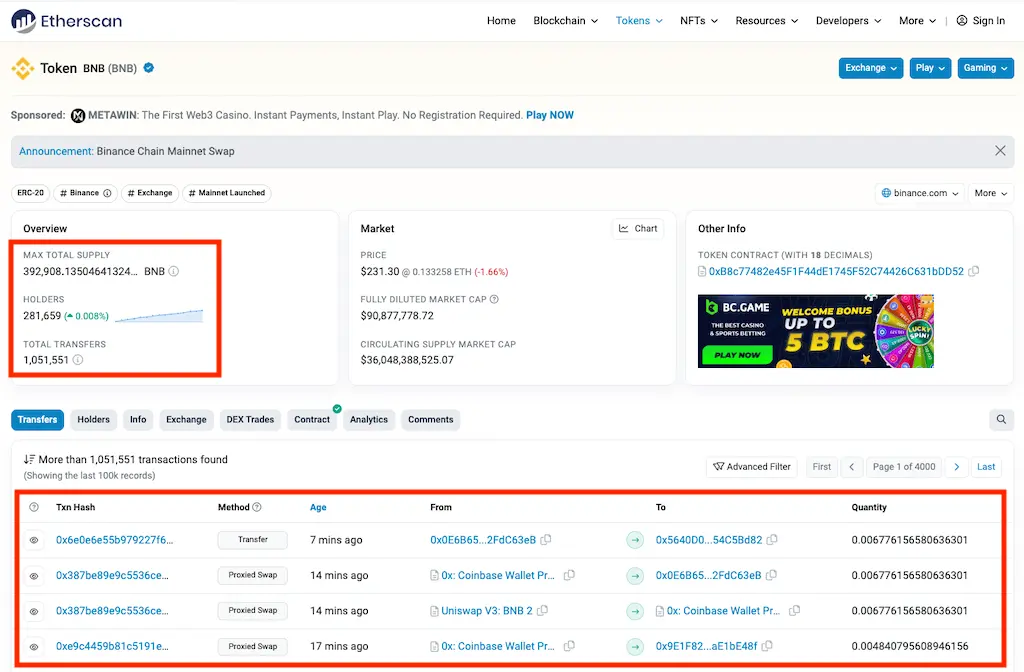Image resolution: width=1024 pixels, height=672 pixels.
Task: Go to Home in navigation
Action: [x=501, y=21]
